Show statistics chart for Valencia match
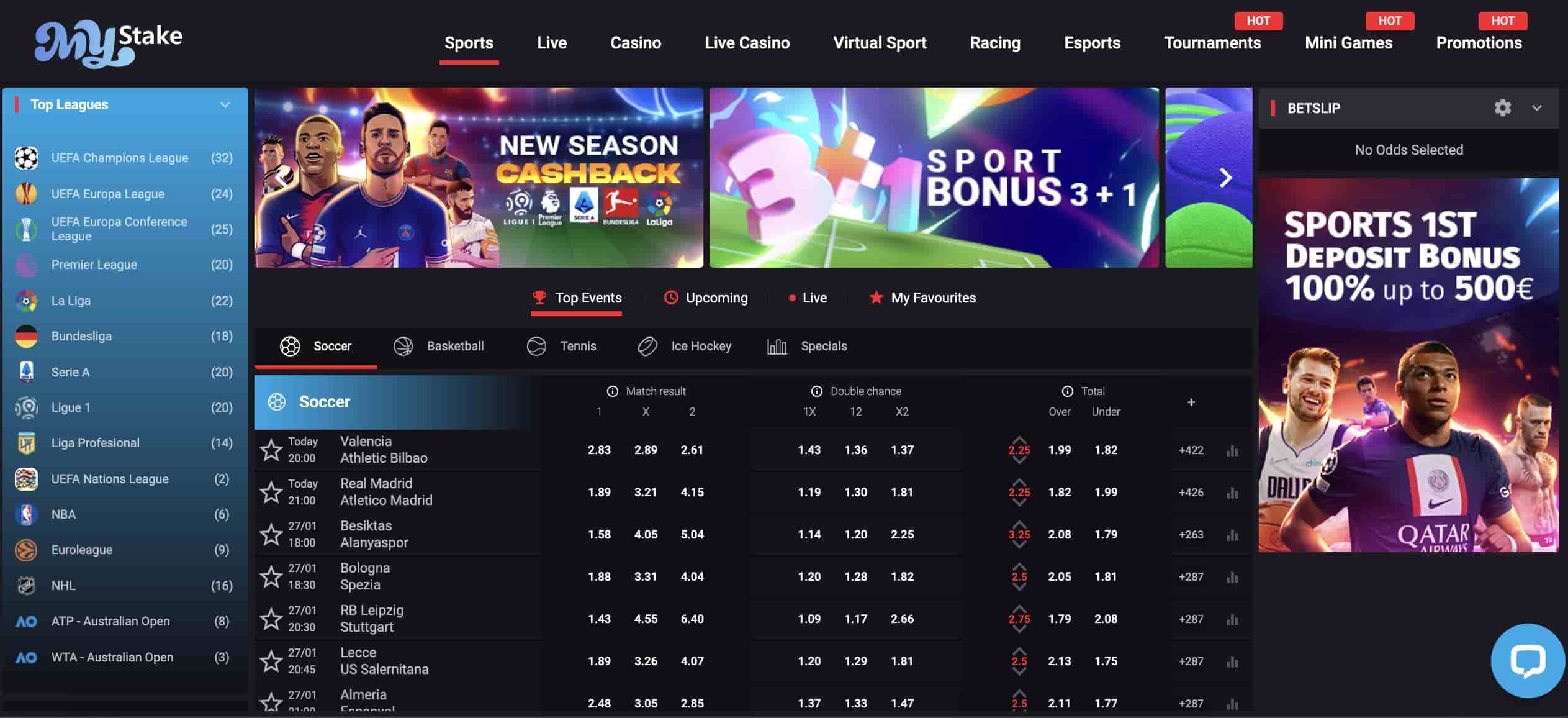The height and width of the screenshot is (718, 1568). 1232,450
